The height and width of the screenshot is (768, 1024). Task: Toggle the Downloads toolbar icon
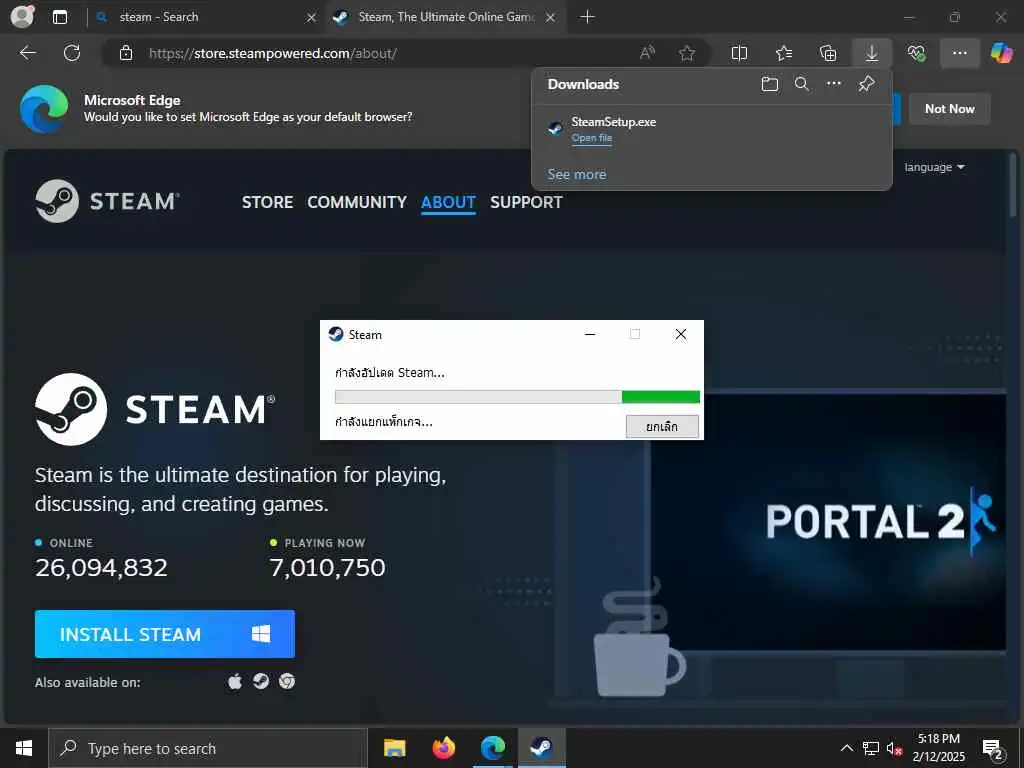tap(872, 53)
